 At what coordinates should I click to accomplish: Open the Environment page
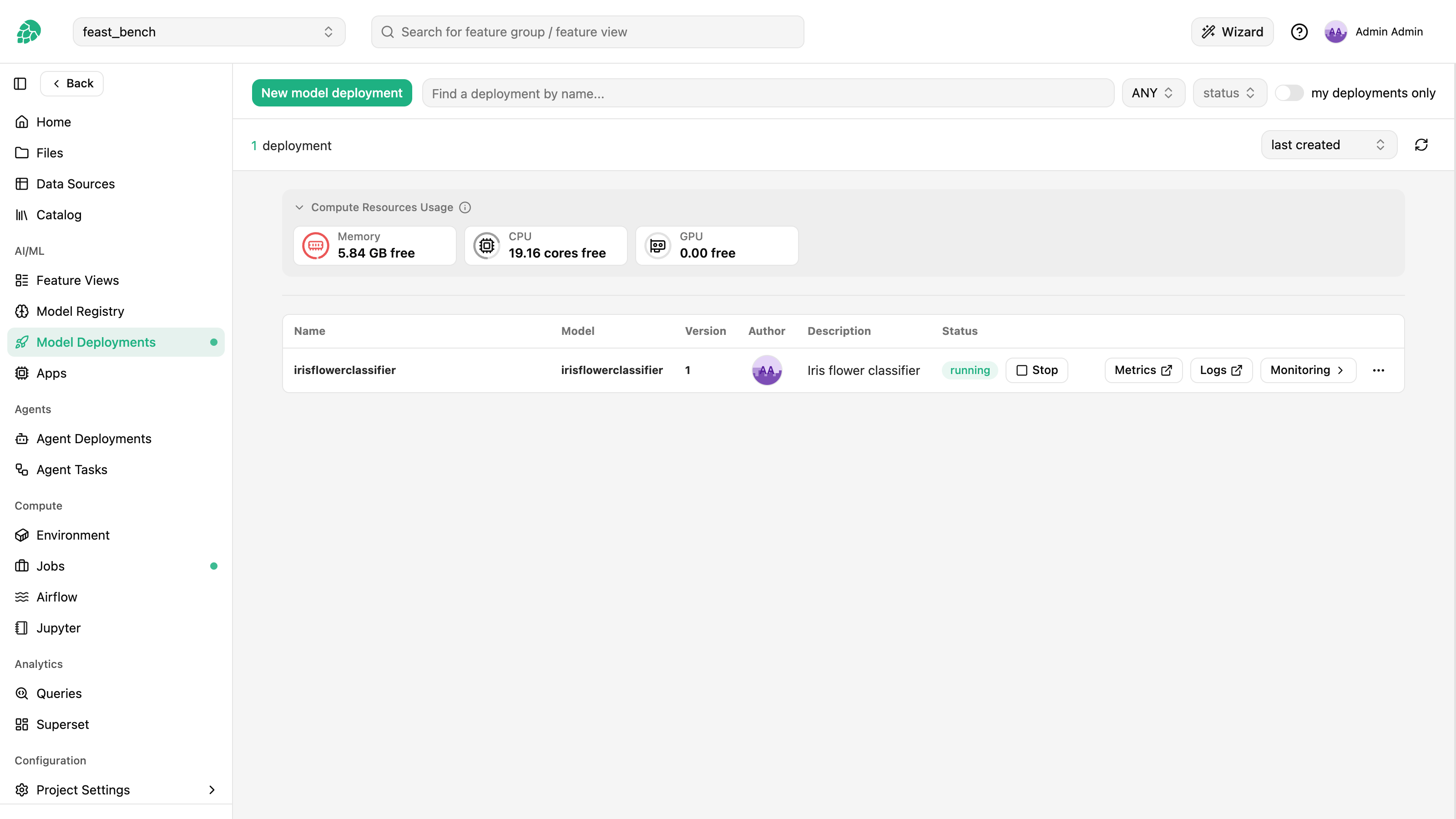point(116,535)
